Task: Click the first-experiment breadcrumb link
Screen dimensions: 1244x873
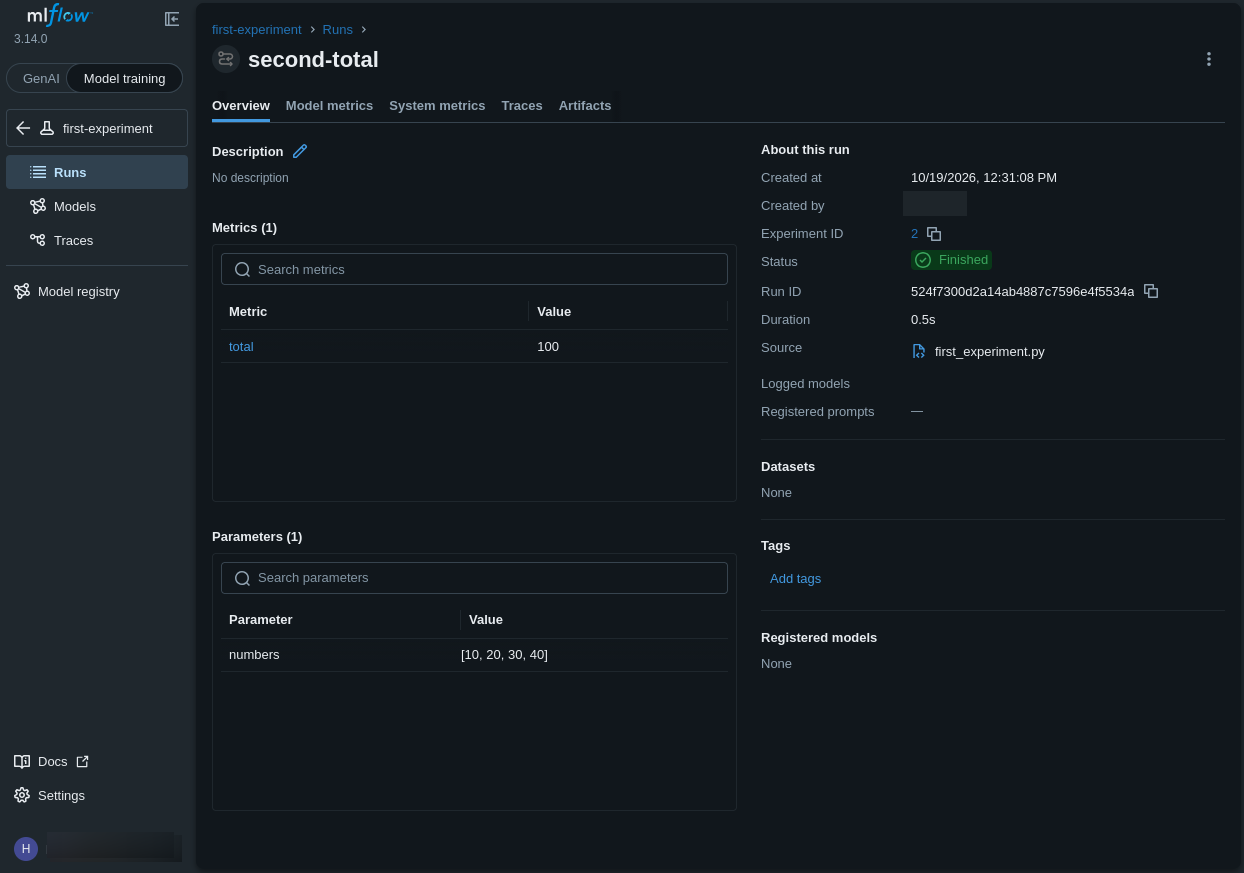Action: tap(257, 29)
